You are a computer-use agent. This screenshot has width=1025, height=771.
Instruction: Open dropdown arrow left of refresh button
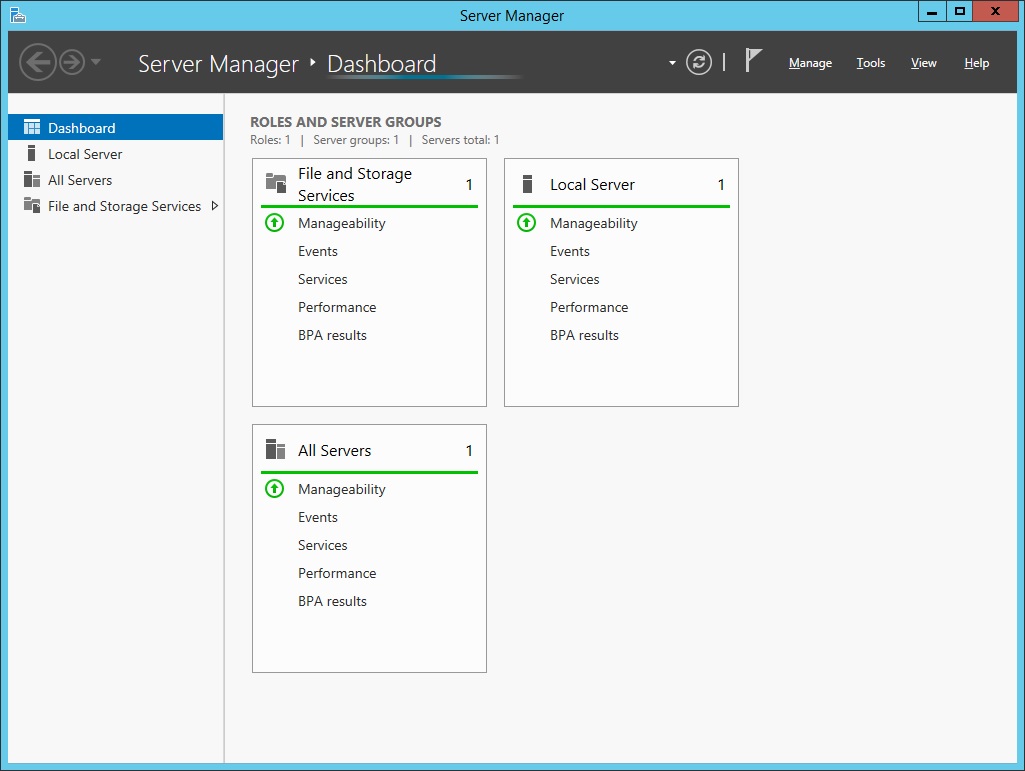(x=673, y=63)
